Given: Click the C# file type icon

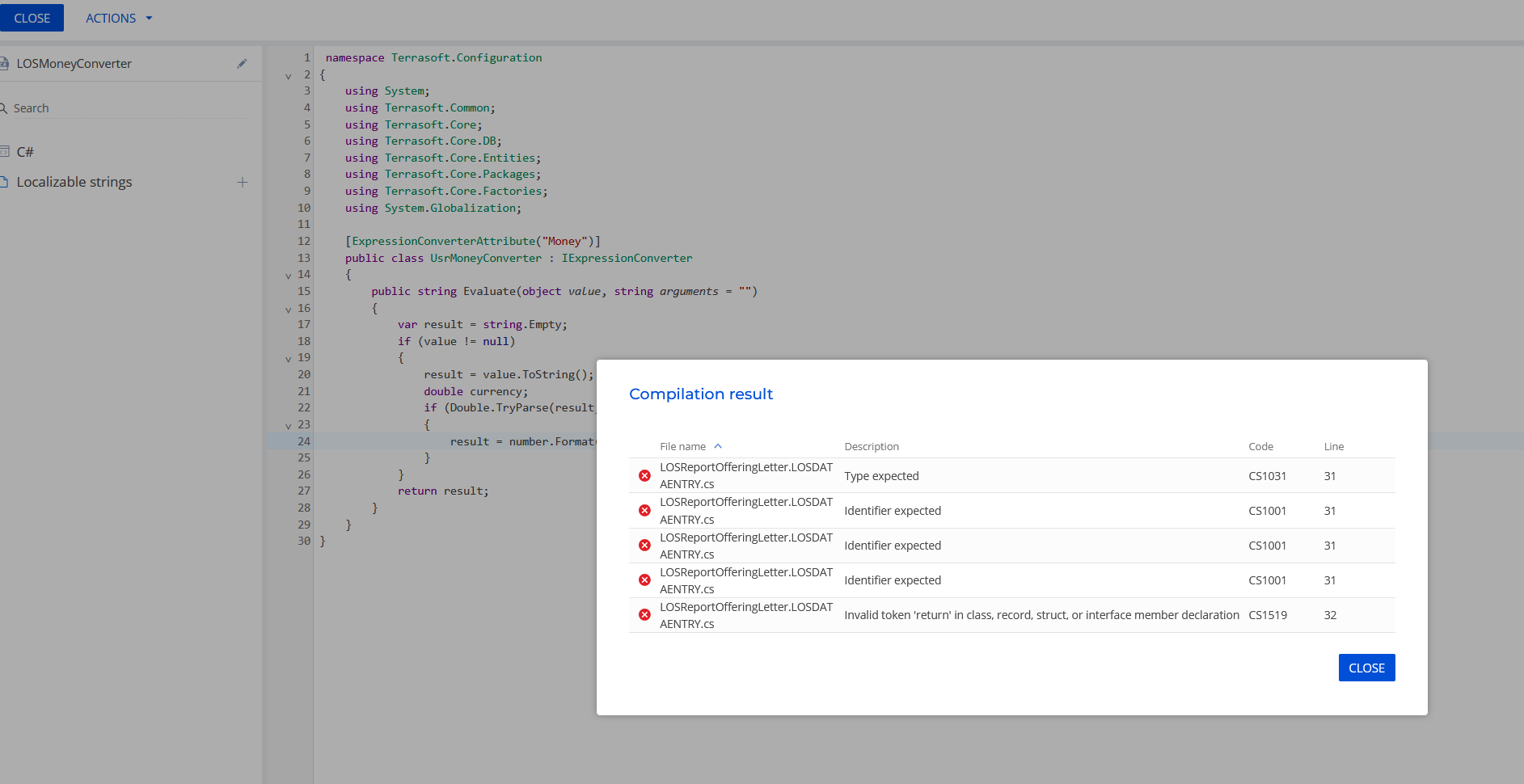Looking at the screenshot, I should click(x=4, y=152).
